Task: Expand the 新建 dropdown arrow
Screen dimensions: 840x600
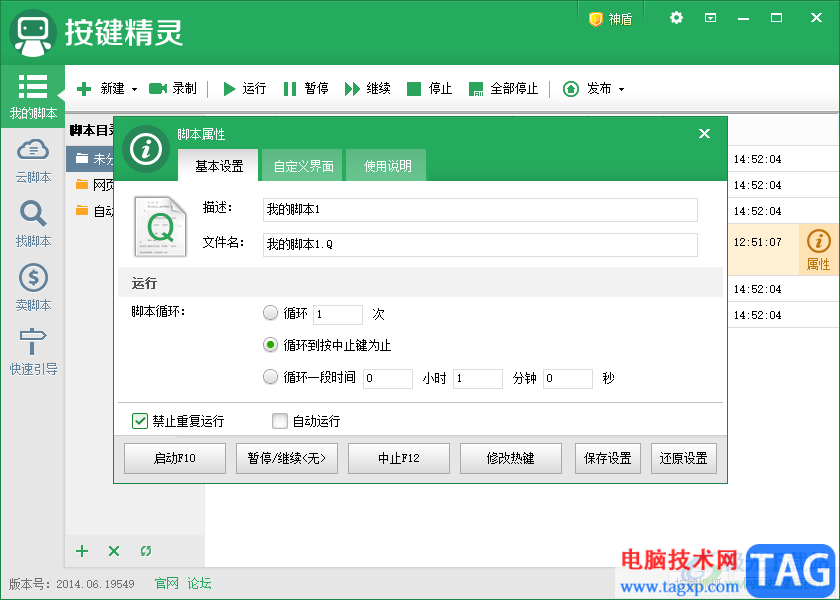Action: 134,89
